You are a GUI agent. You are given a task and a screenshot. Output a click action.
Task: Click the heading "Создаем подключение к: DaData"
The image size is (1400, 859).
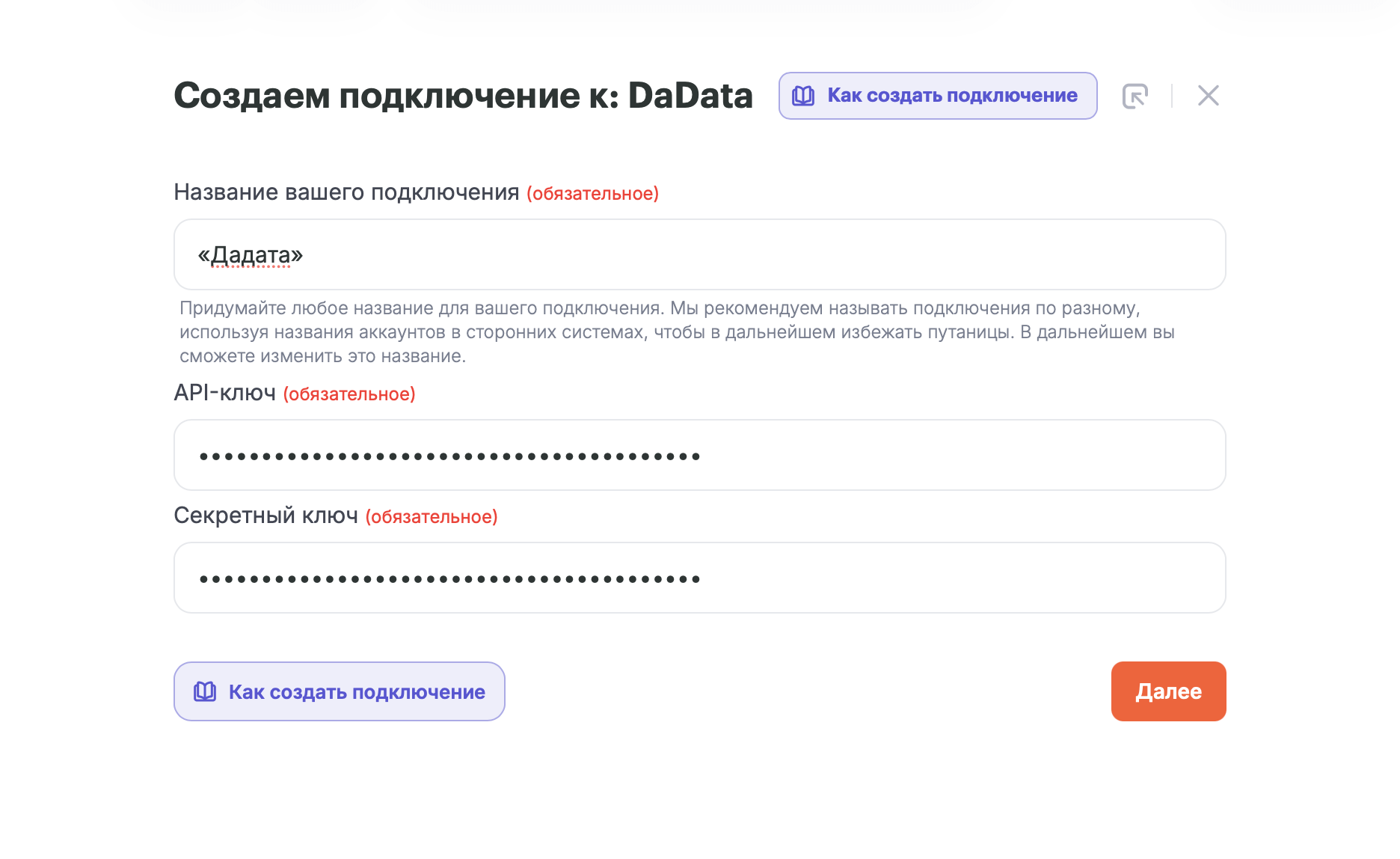coord(463,96)
